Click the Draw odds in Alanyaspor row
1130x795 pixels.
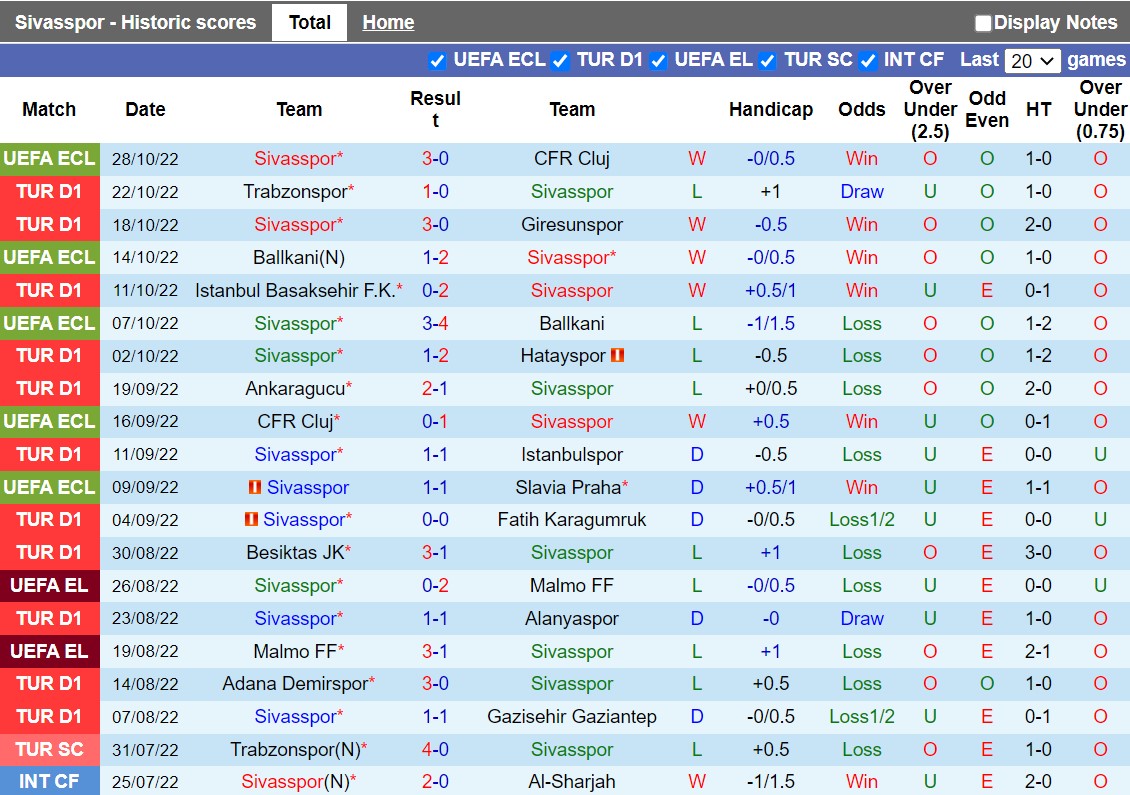[x=862, y=618]
